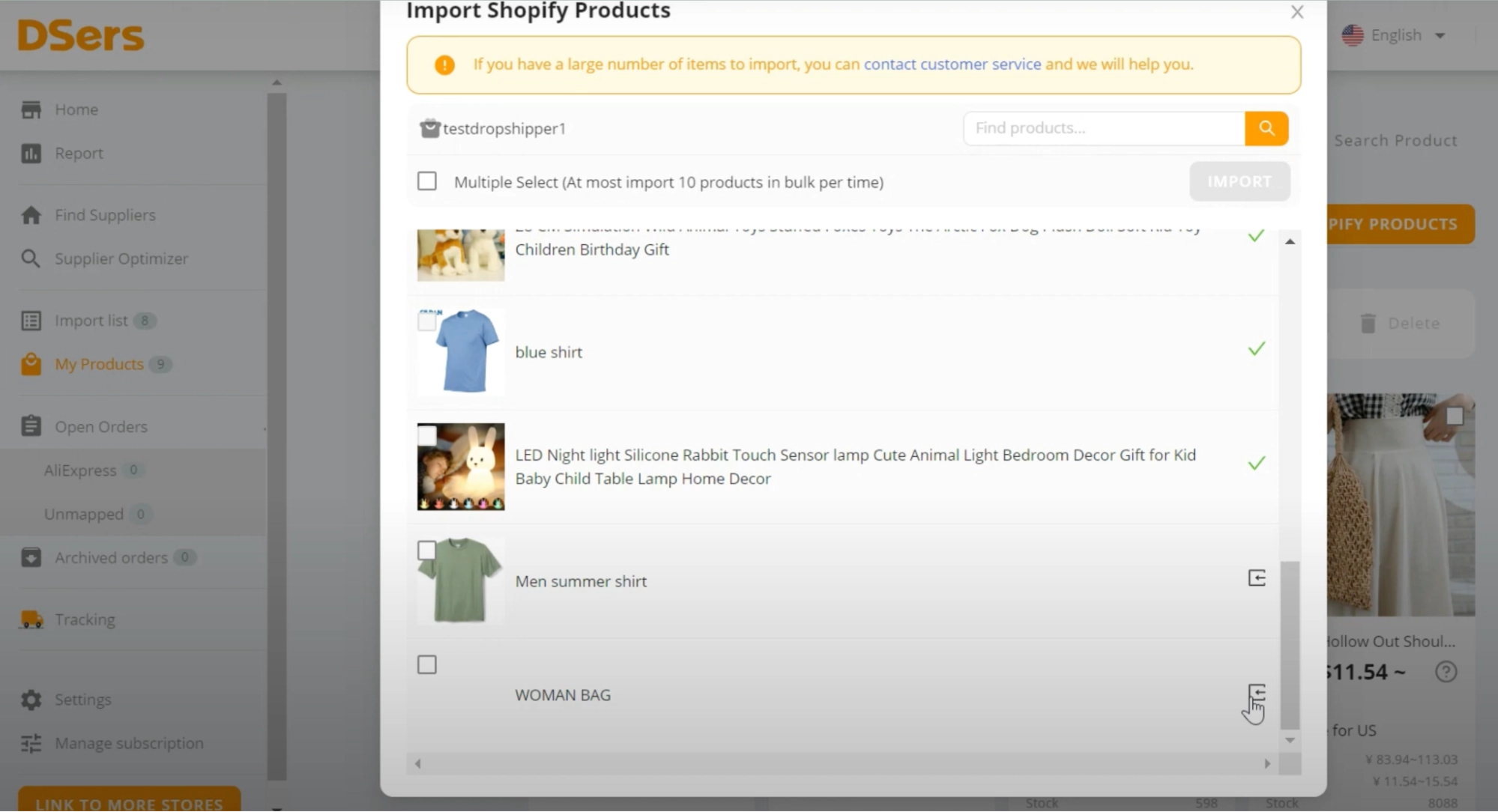The image size is (1498, 812).
Task: Click the Import list icon in the sidebar
Action: click(x=31, y=321)
